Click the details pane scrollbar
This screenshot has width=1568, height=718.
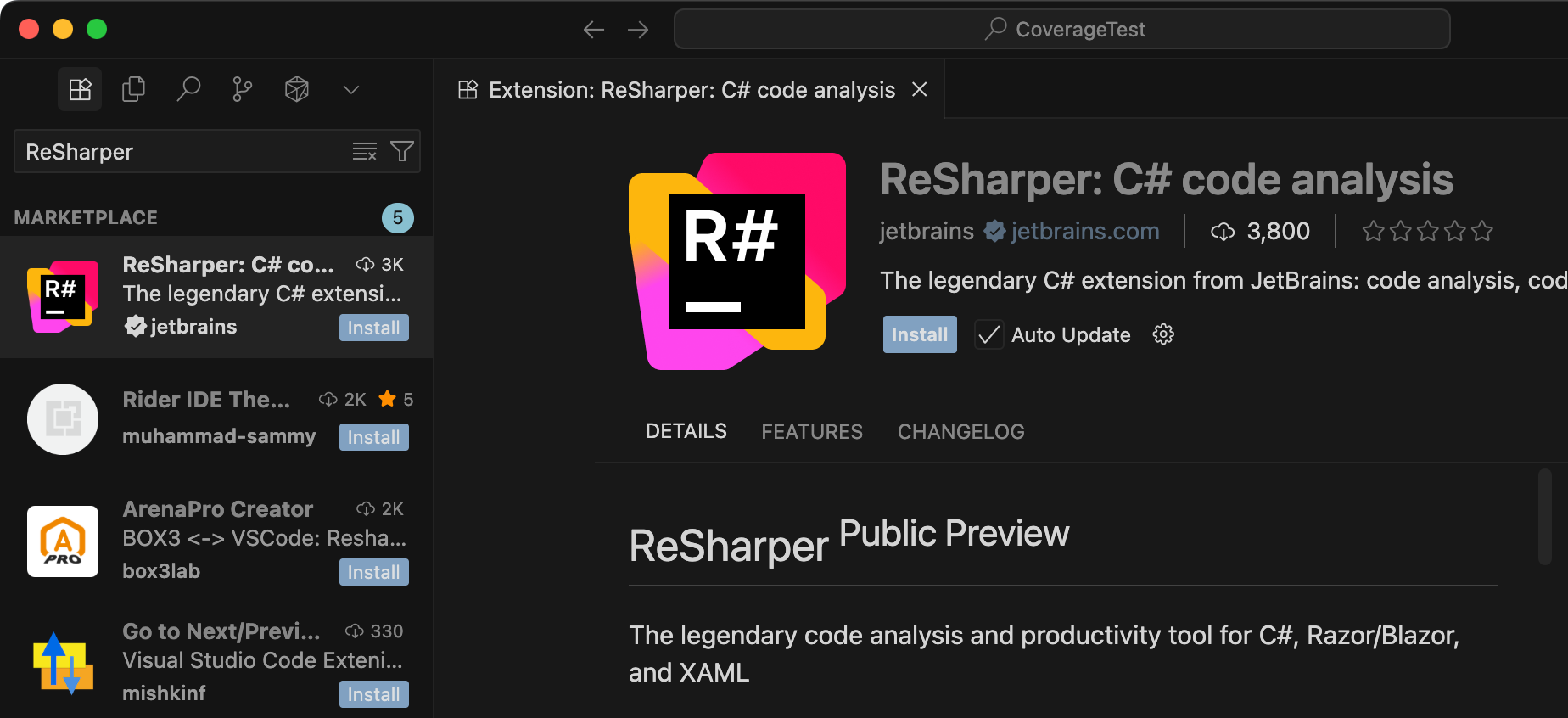1544,517
